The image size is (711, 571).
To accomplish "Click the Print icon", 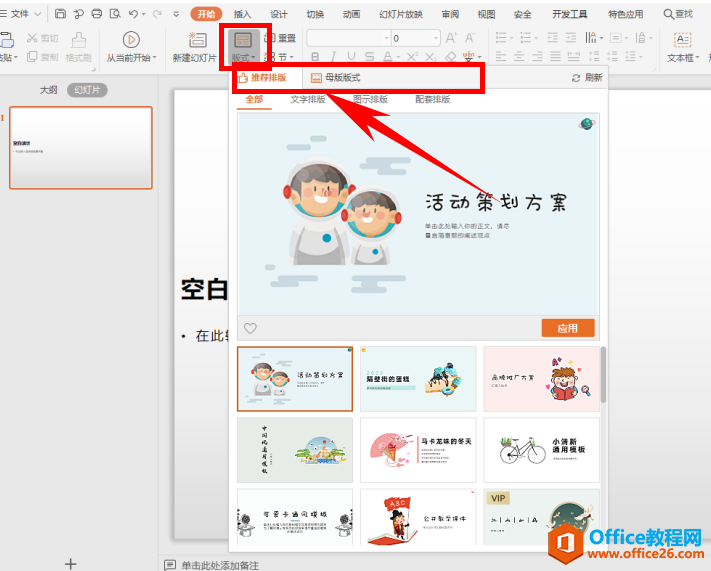I will [97, 14].
